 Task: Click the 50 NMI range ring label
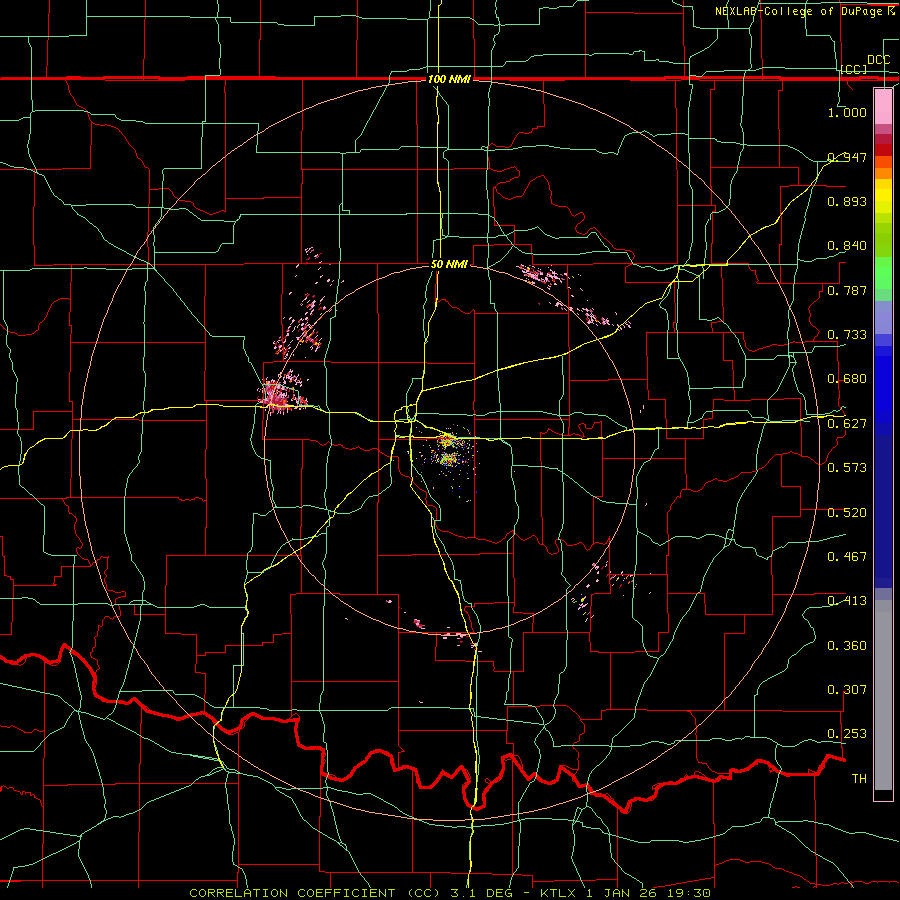(449, 265)
